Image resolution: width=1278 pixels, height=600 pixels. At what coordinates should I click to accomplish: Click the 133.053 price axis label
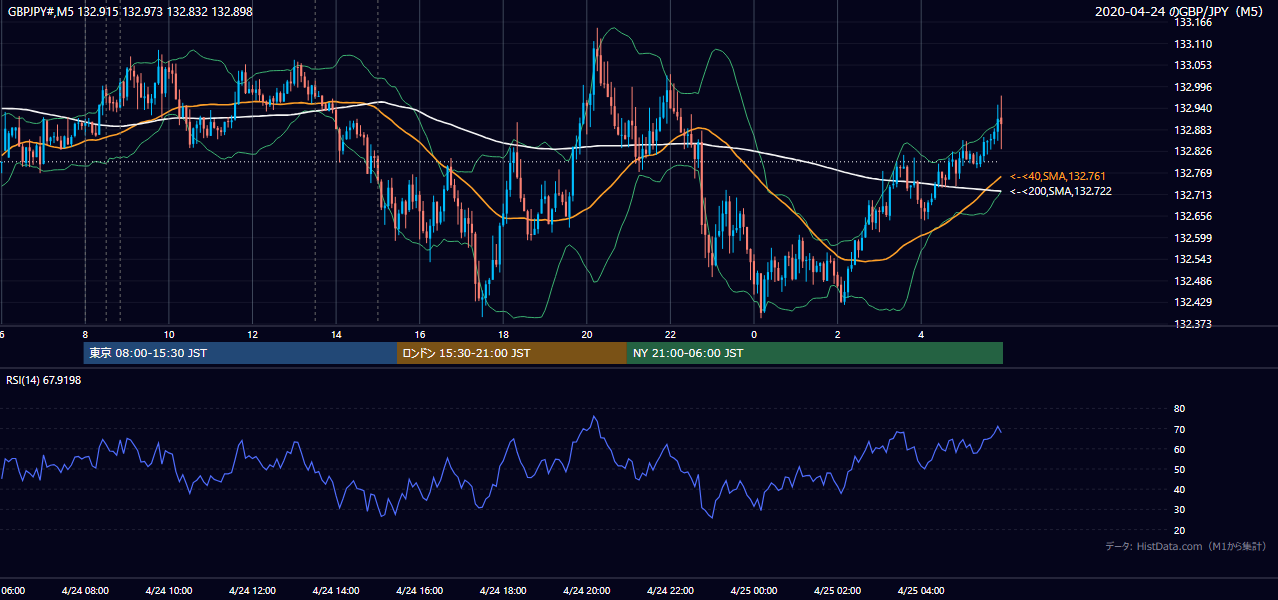pos(1193,65)
